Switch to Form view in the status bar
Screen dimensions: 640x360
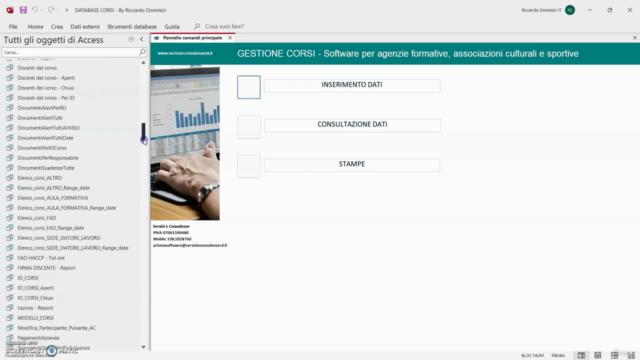pos(581,356)
